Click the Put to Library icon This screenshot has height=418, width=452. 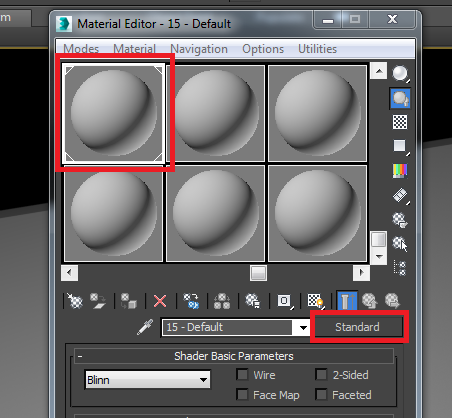click(253, 301)
